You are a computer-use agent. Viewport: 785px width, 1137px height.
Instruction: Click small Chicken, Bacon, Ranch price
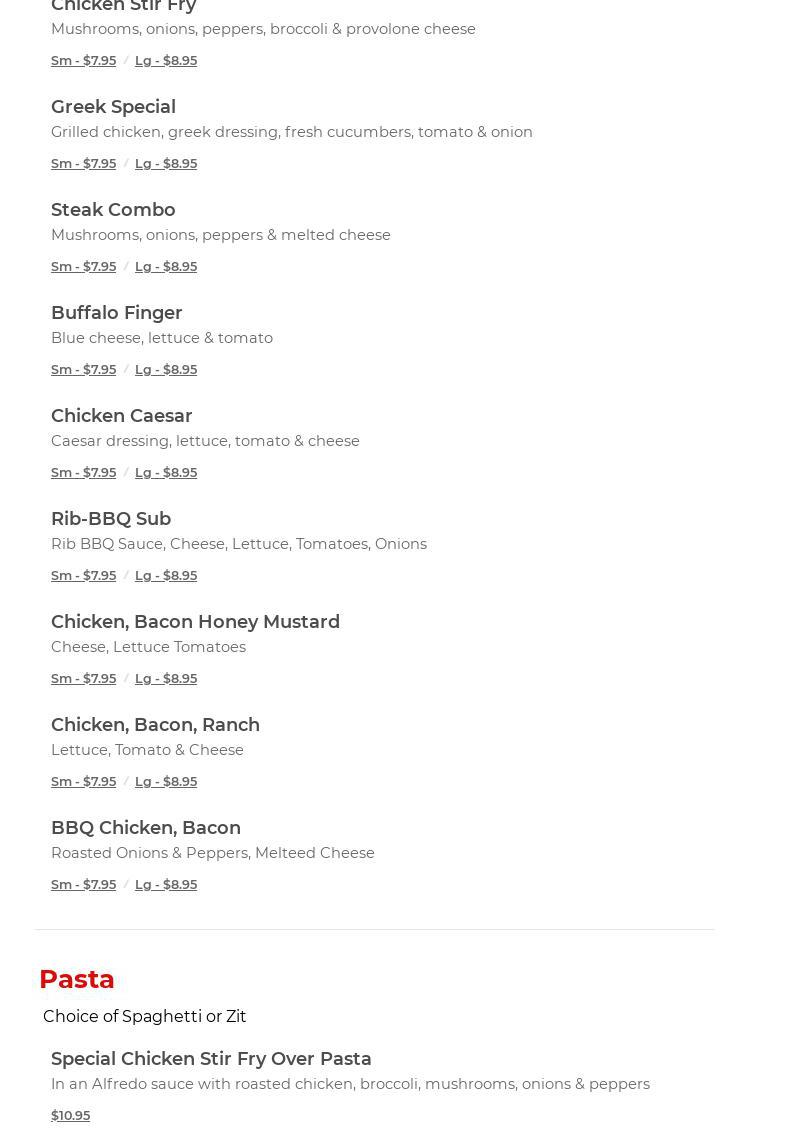click(83, 781)
